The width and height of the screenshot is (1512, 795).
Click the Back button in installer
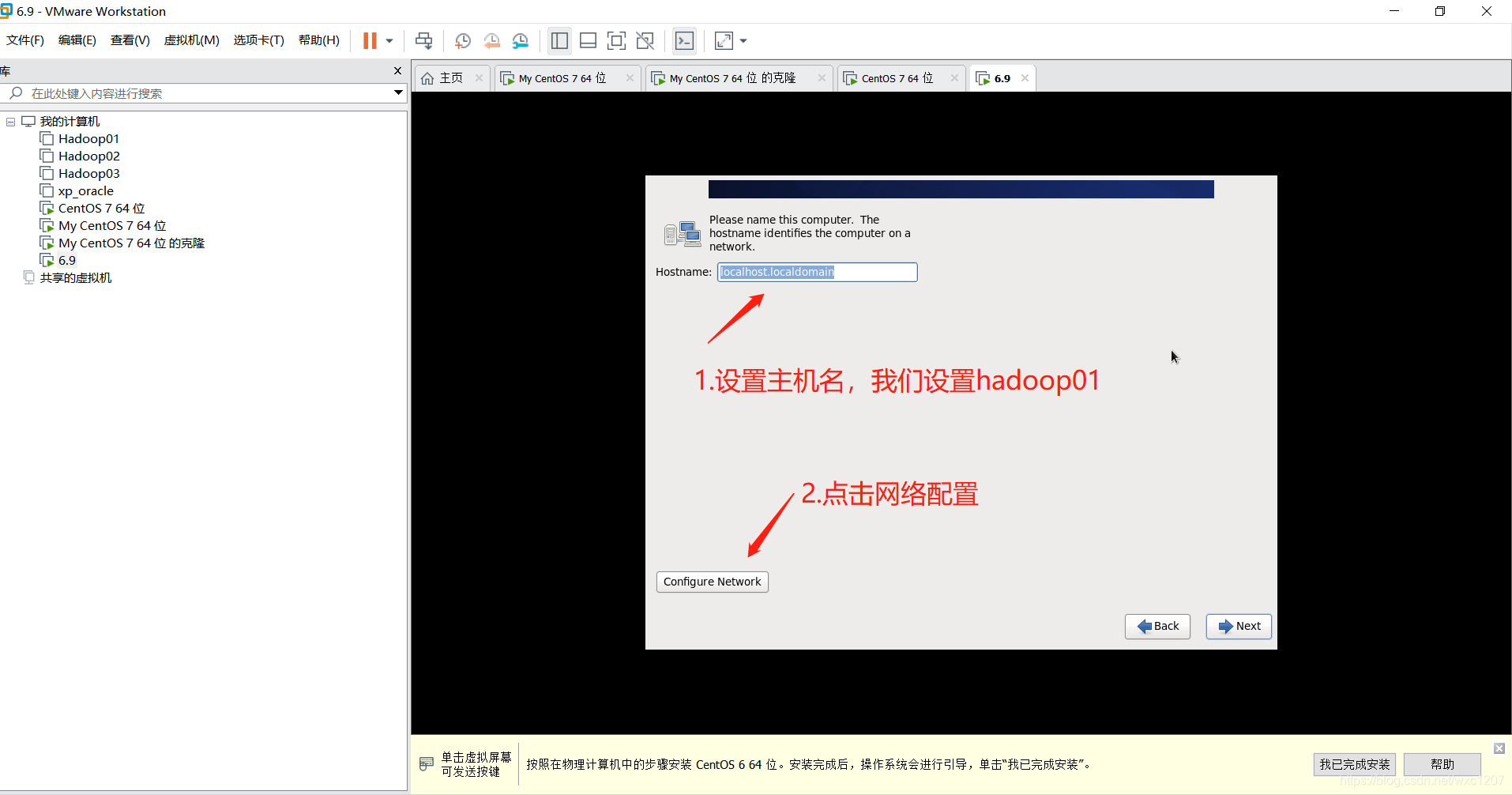click(1157, 627)
